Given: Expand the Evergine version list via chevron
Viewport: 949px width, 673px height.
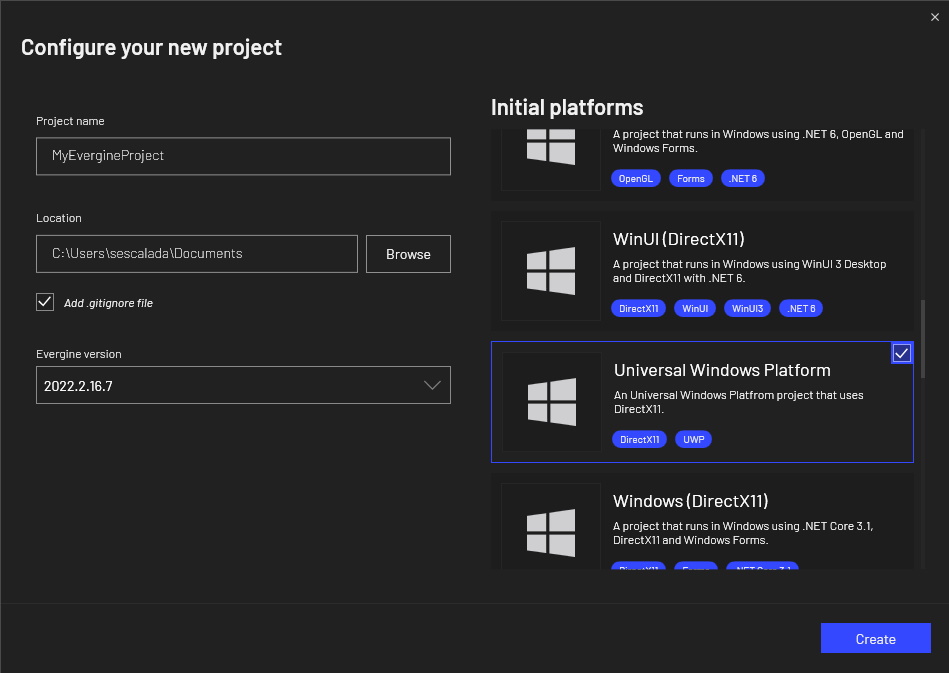Looking at the screenshot, I should click(430, 385).
